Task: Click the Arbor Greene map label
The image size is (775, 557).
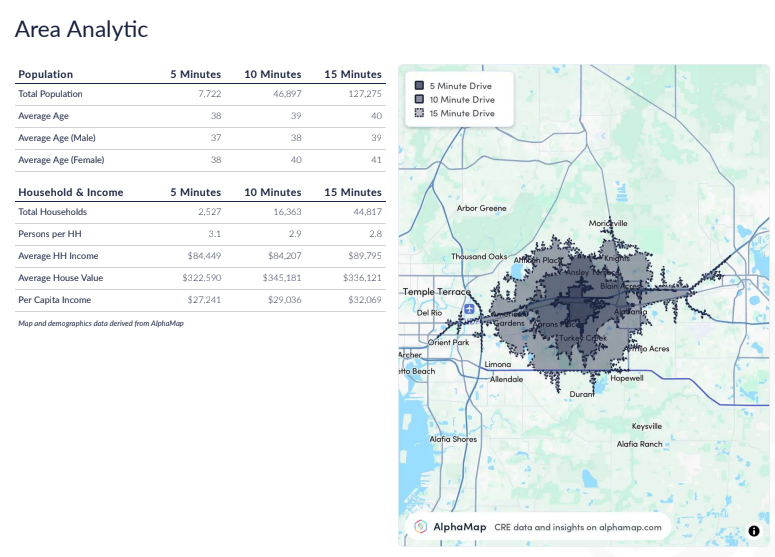Action: [481, 208]
